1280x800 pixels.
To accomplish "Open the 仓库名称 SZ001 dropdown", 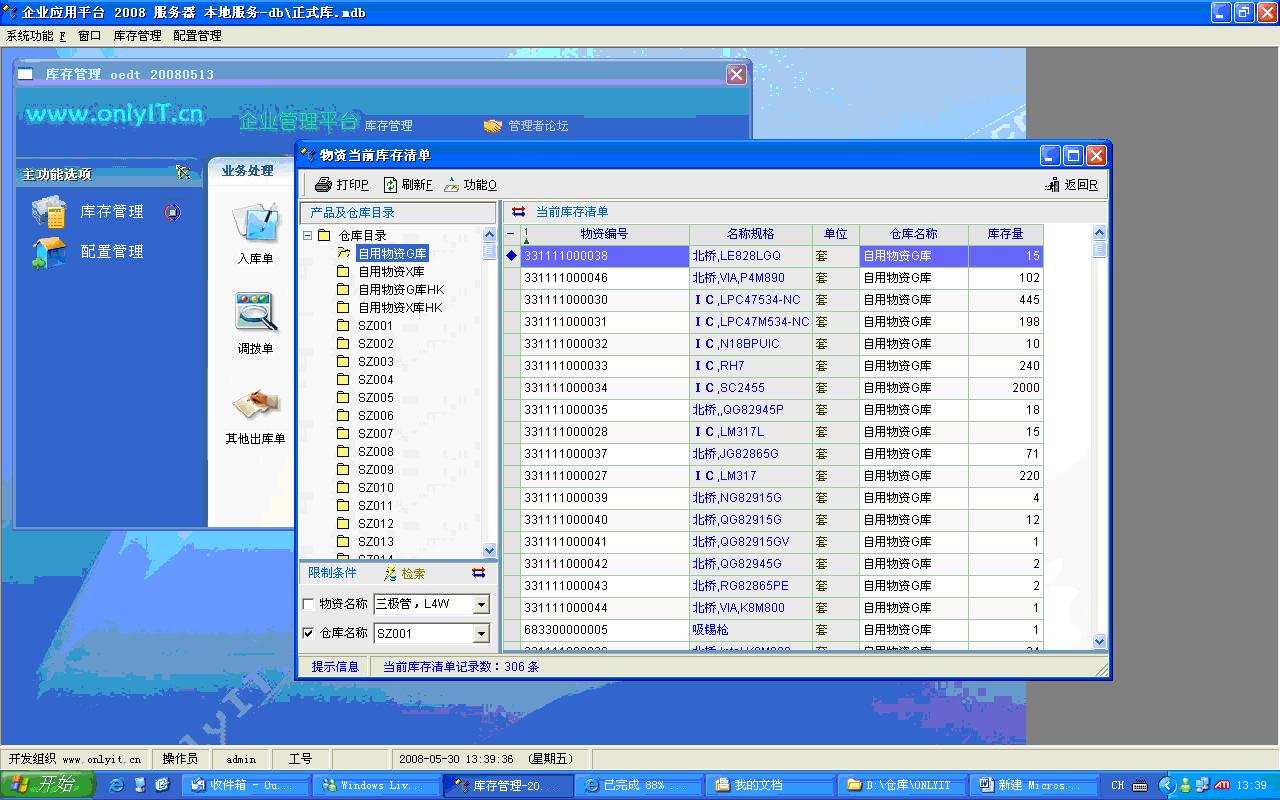I will point(481,634).
